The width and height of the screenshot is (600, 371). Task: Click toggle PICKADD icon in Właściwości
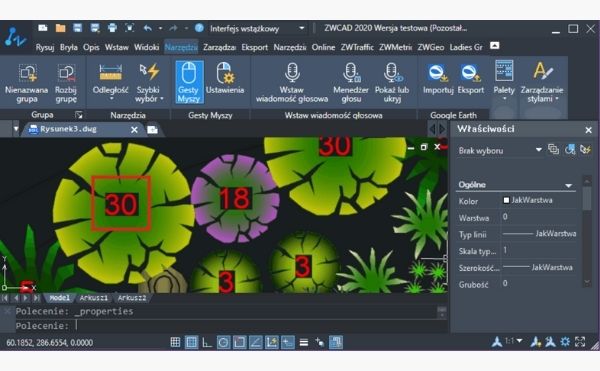tap(553, 150)
